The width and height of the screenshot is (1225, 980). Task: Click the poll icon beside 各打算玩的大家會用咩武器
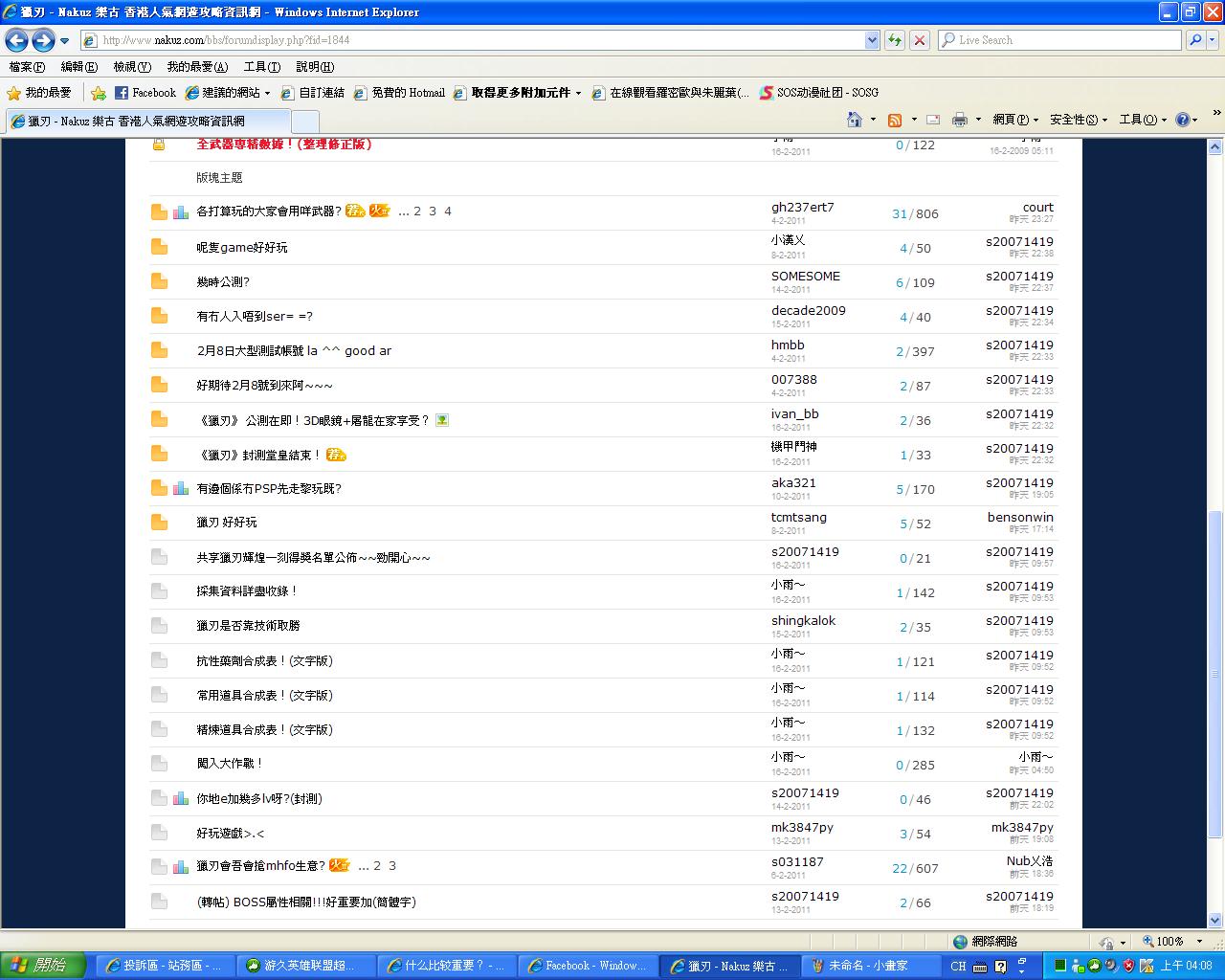181,212
